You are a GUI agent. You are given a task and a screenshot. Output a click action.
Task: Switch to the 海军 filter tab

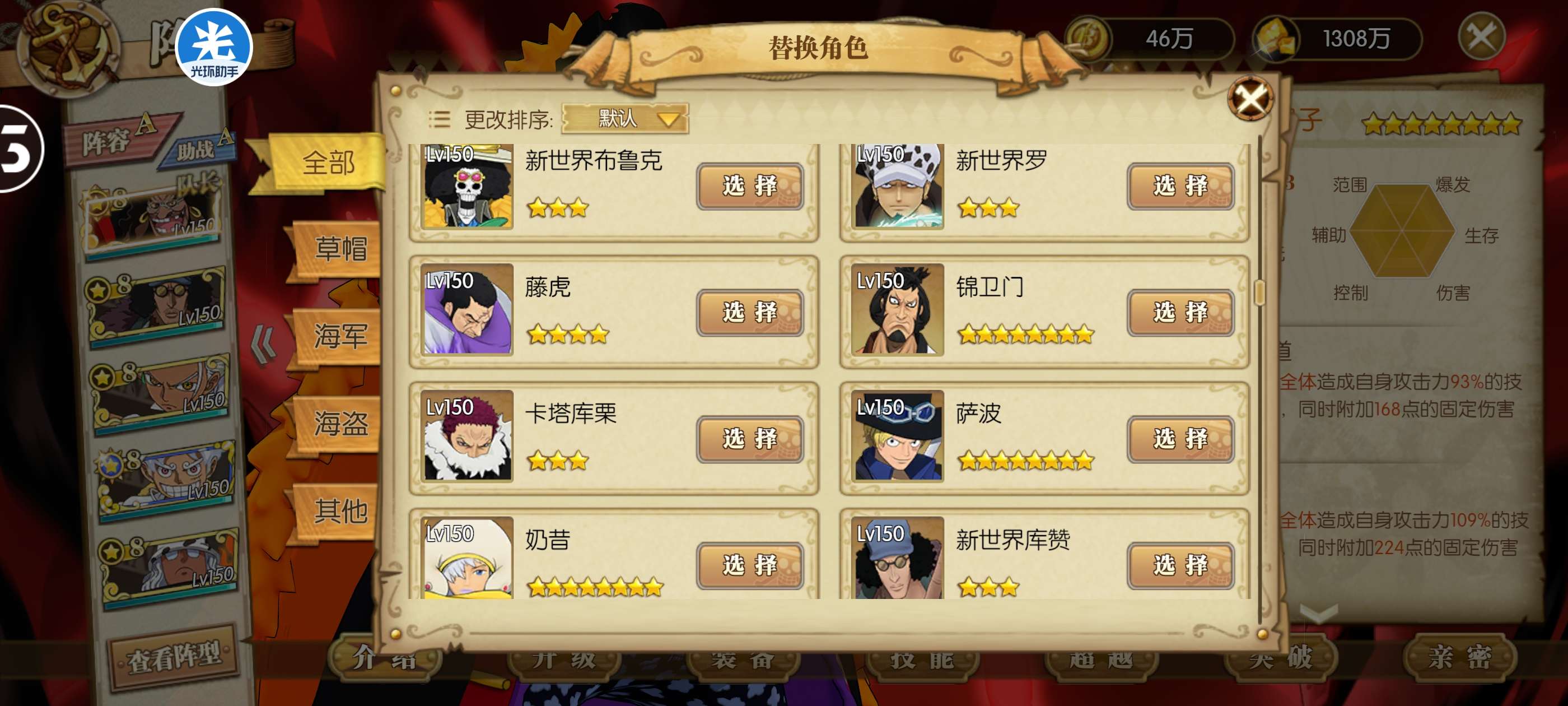point(339,336)
